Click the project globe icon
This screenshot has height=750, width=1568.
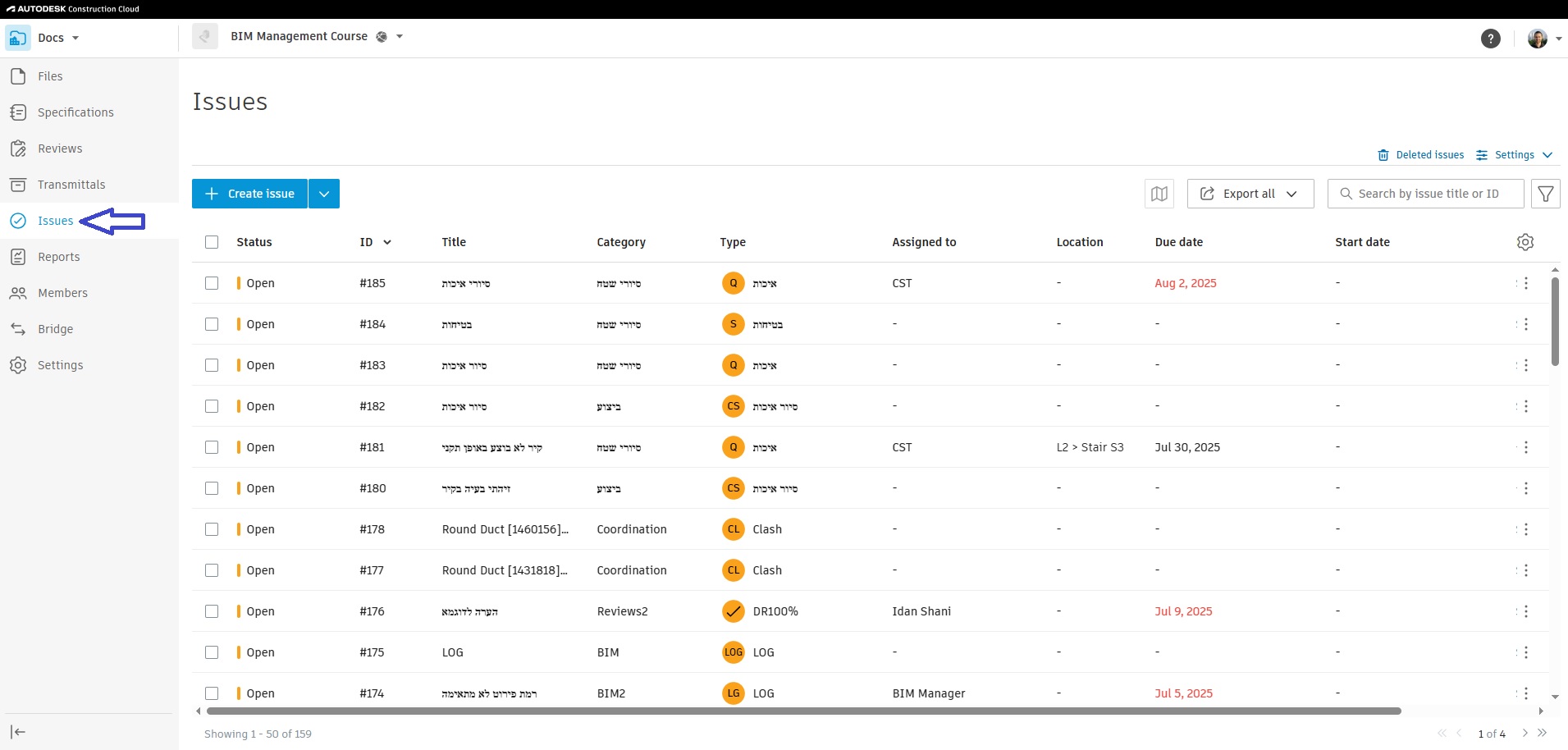tap(382, 37)
